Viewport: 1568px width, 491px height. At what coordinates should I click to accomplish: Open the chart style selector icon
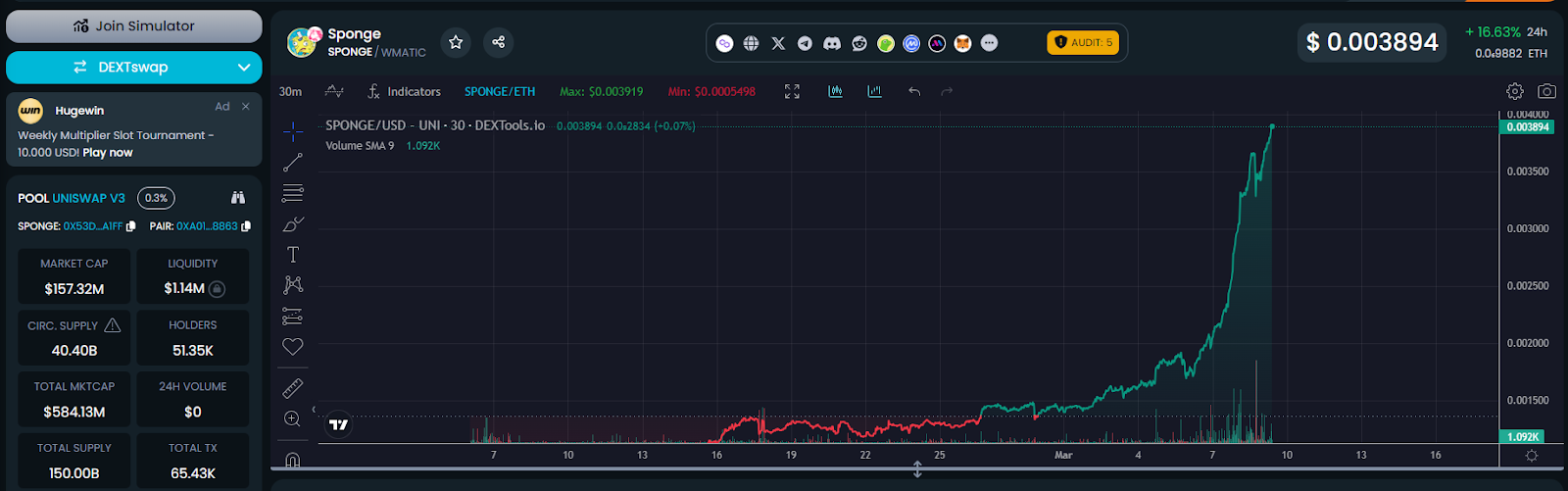click(334, 91)
